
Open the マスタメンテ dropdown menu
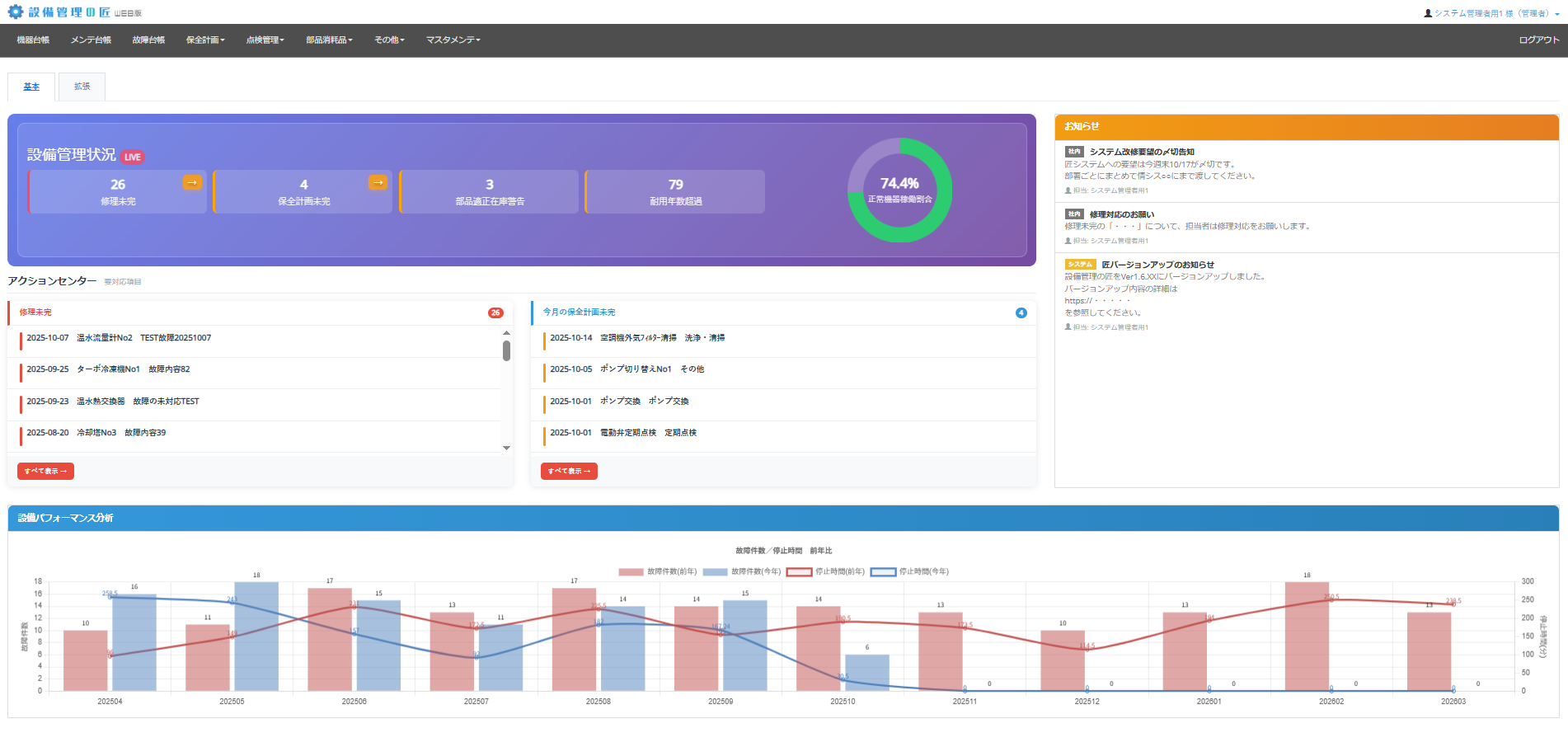pyautogui.click(x=453, y=40)
